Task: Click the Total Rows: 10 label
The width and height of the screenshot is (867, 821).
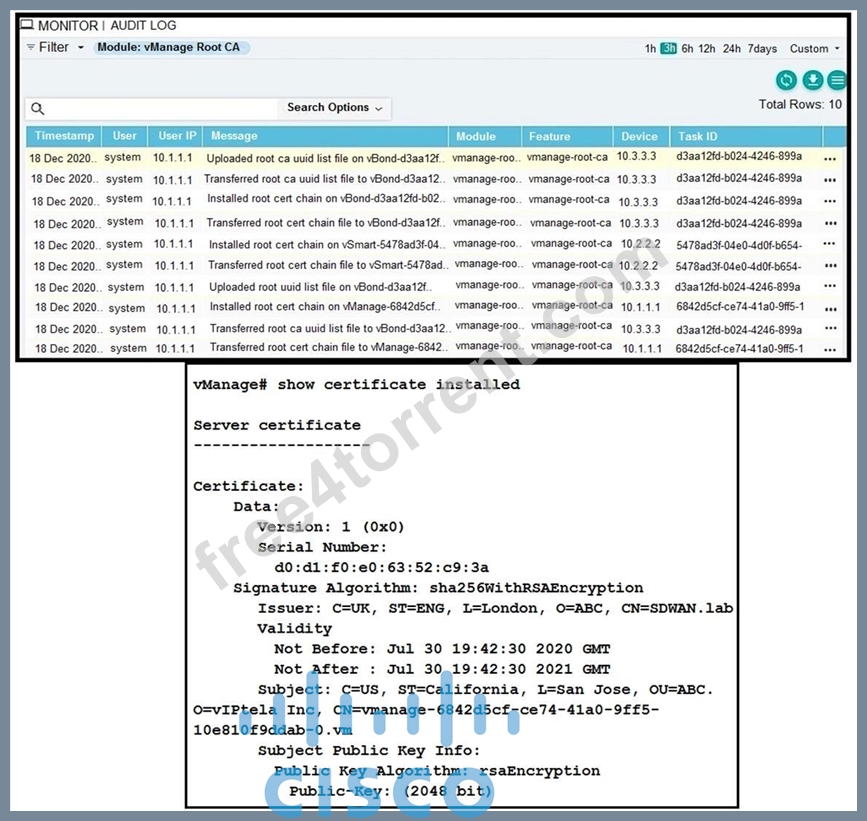Action: (x=800, y=104)
